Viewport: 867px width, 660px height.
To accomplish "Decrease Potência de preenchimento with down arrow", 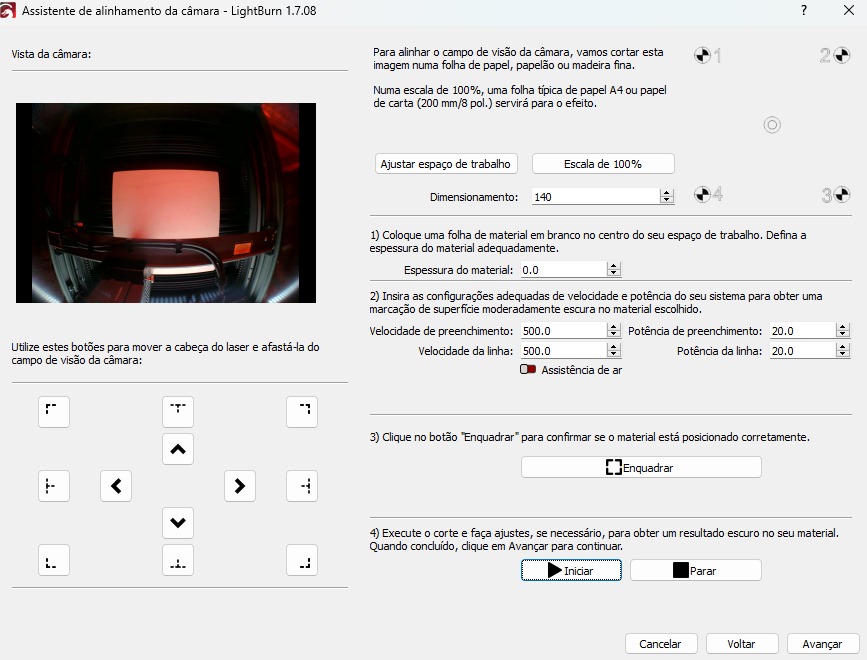I will (x=843, y=334).
